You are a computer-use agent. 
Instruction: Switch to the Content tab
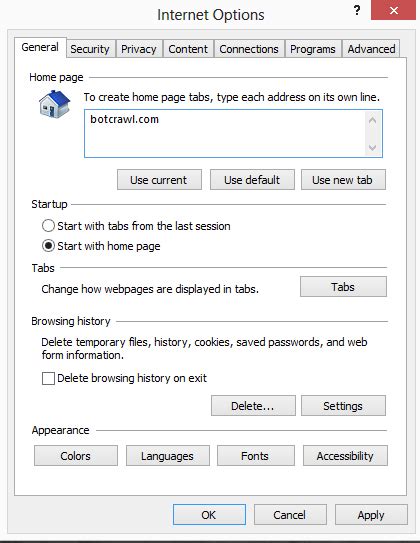pyautogui.click(x=188, y=49)
